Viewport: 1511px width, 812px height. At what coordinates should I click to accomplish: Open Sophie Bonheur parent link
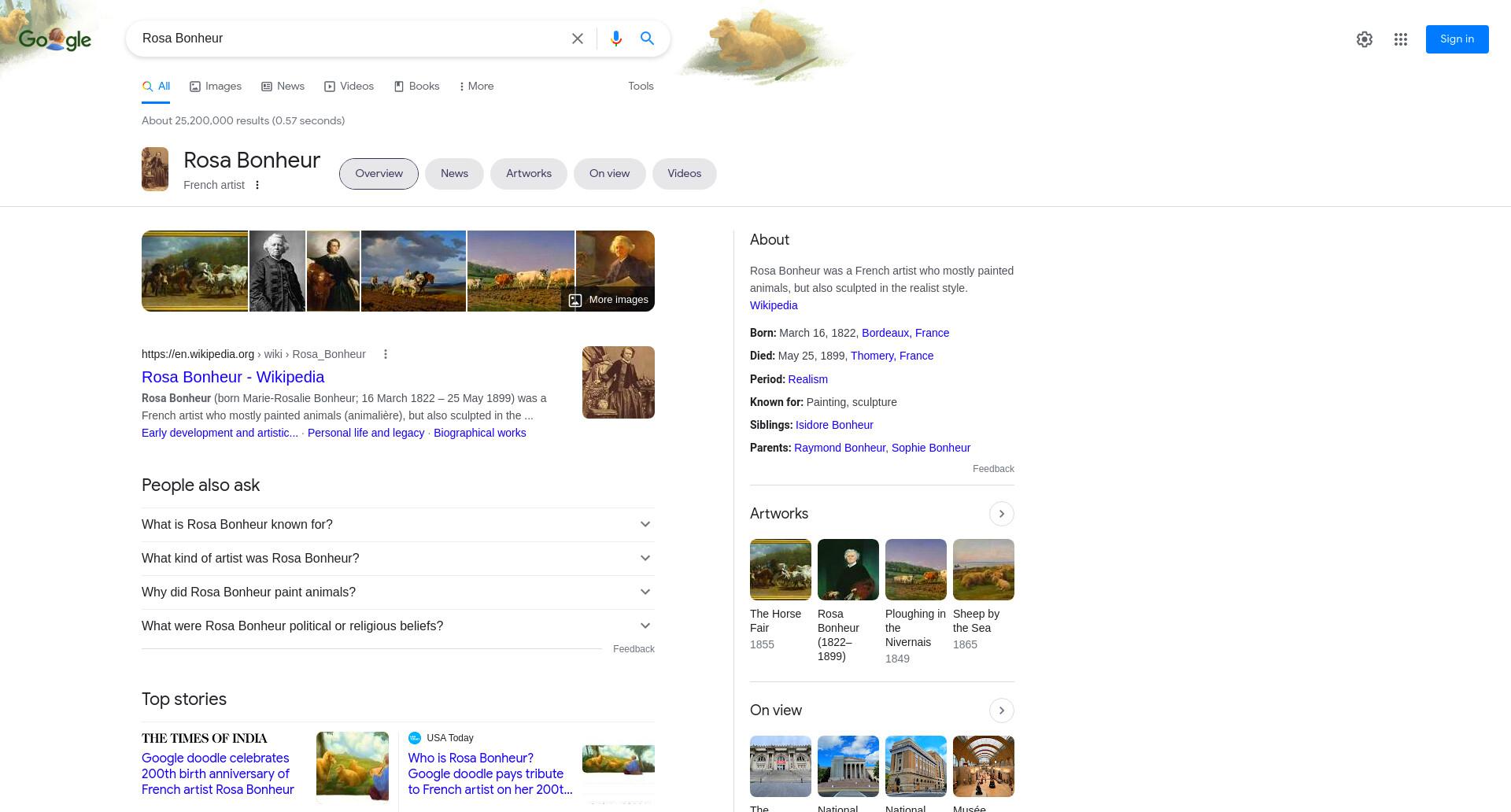click(931, 448)
